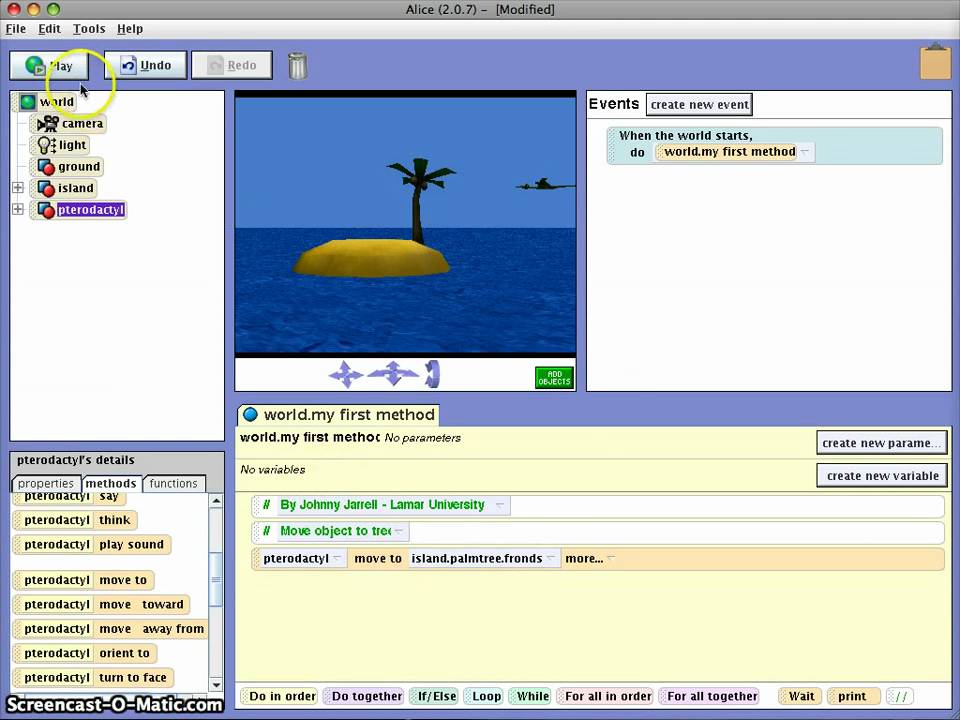Click pterodactyl play sound method tile
The height and width of the screenshot is (720, 960).
tap(92, 544)
